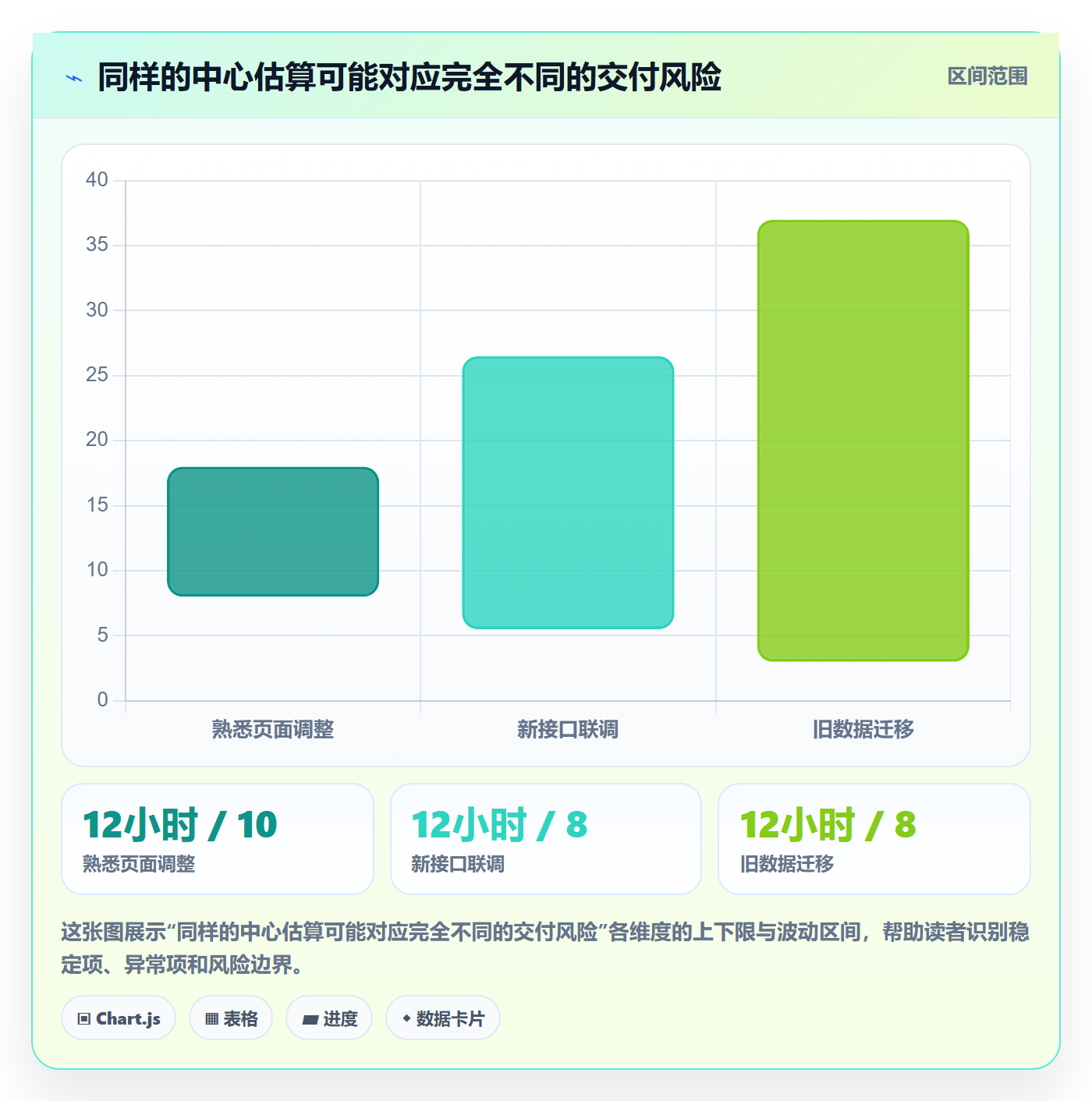Click the y-axis value 40
Viewport: 1092px width, 1101px height.
(x=97, y=180)
